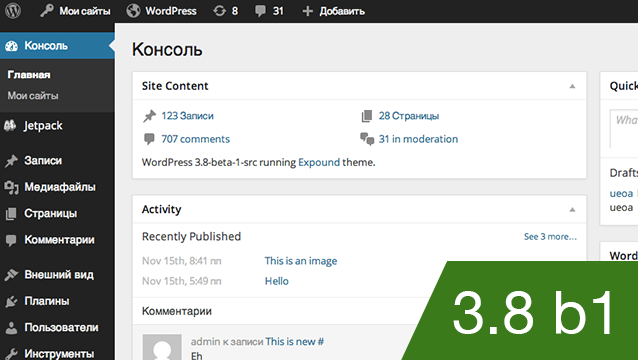
Task: Open the WordPress site name menu
Action: [171, 11]
